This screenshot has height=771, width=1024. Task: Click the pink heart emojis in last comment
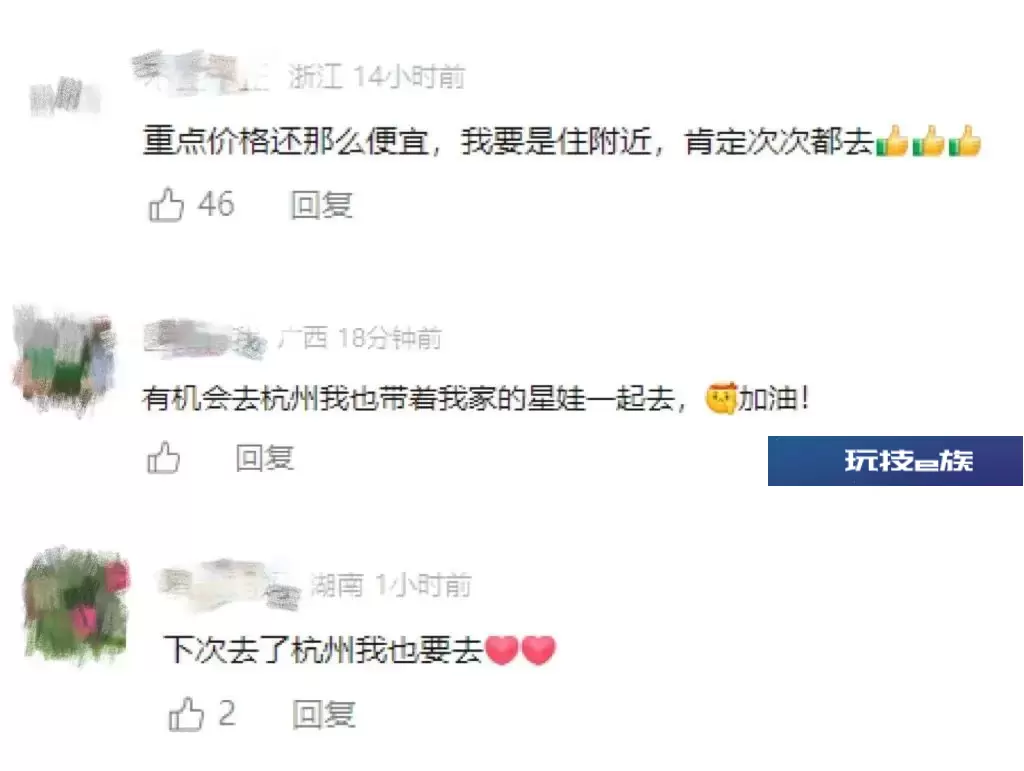520,650
